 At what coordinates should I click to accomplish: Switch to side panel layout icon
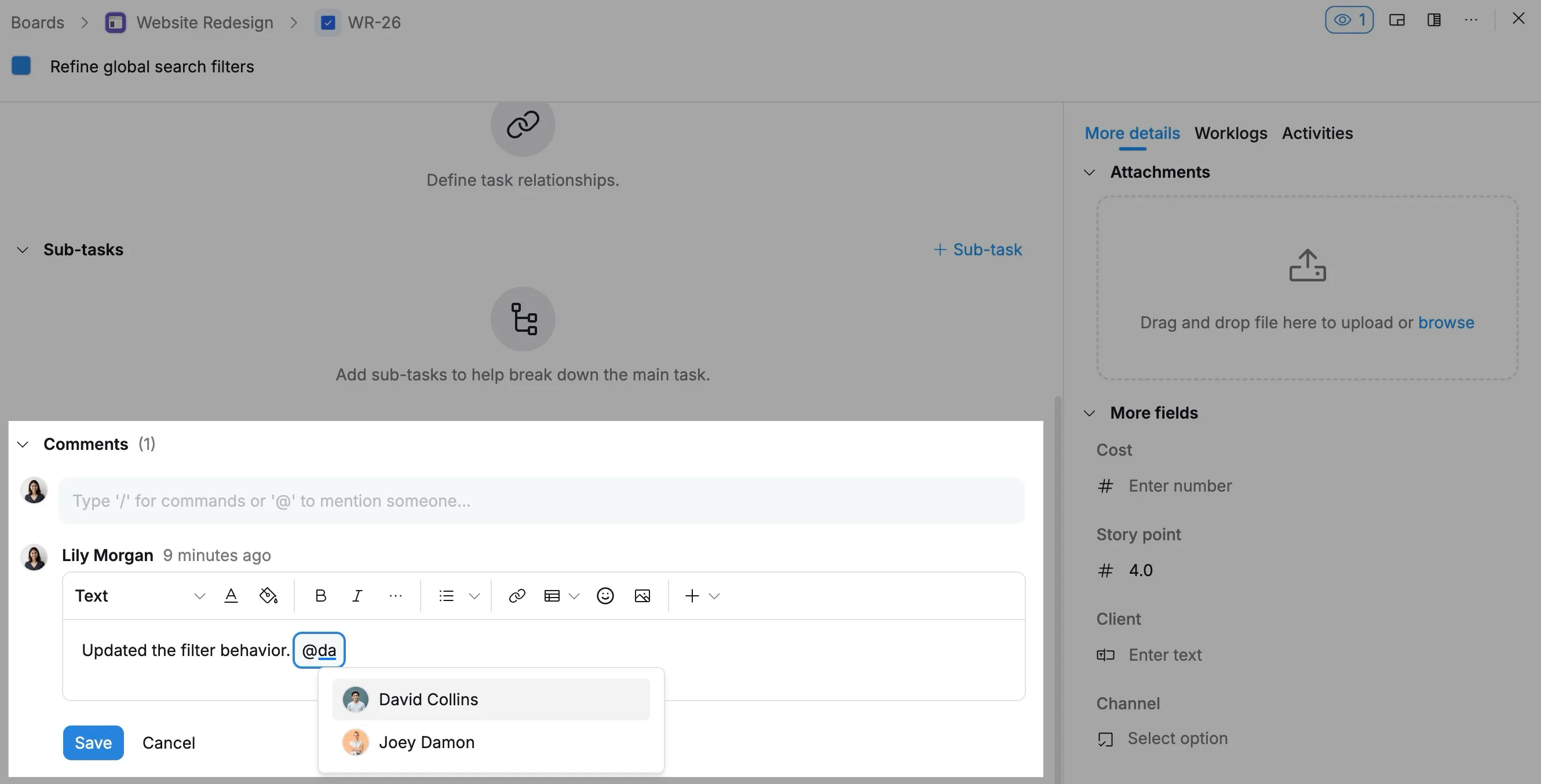coord(1434,20)
